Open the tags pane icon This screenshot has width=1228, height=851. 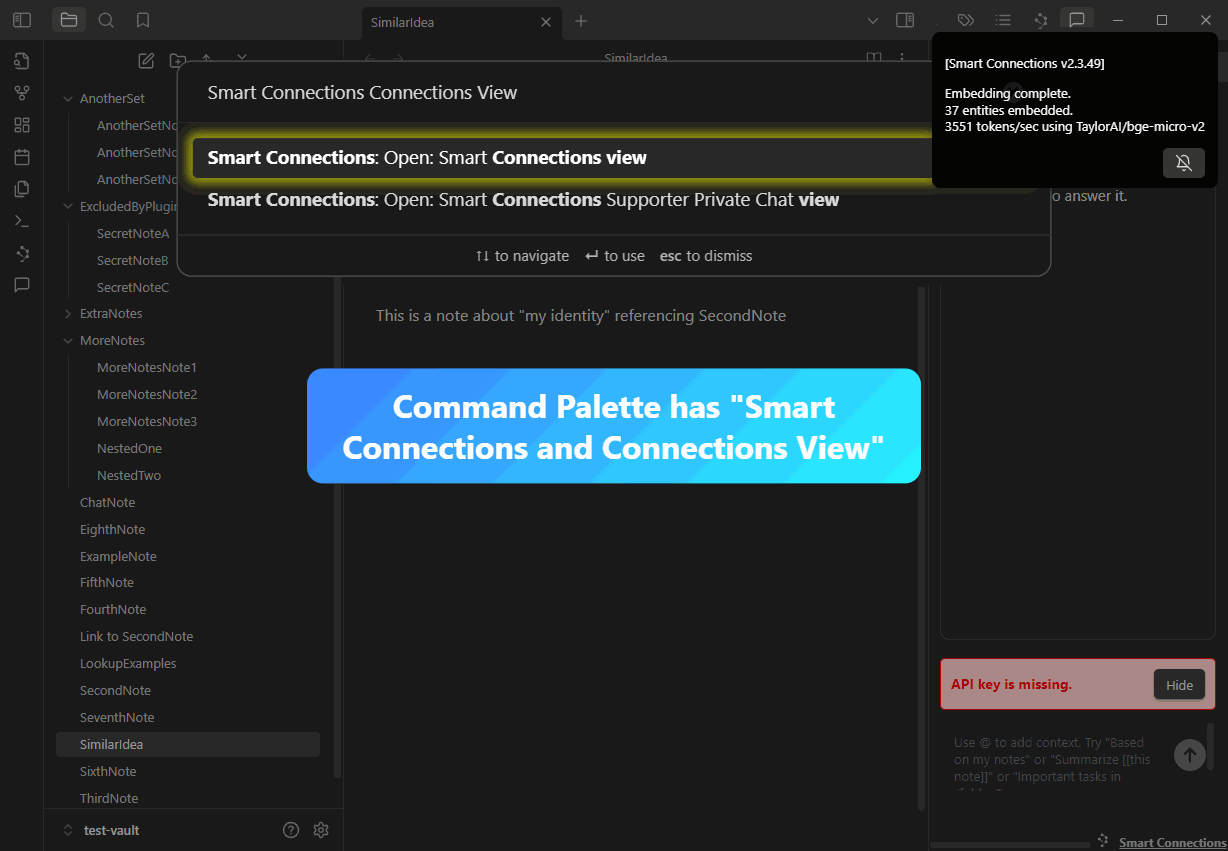point(965,20)
